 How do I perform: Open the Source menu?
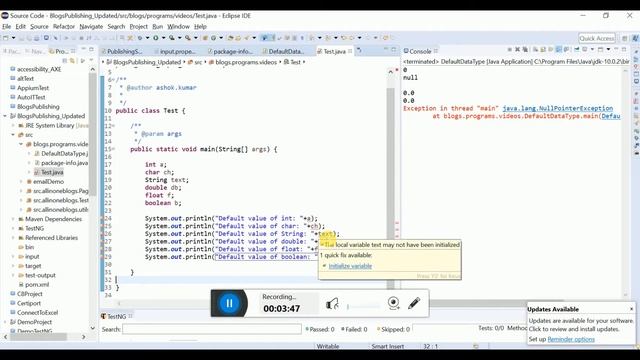point(39,27)
